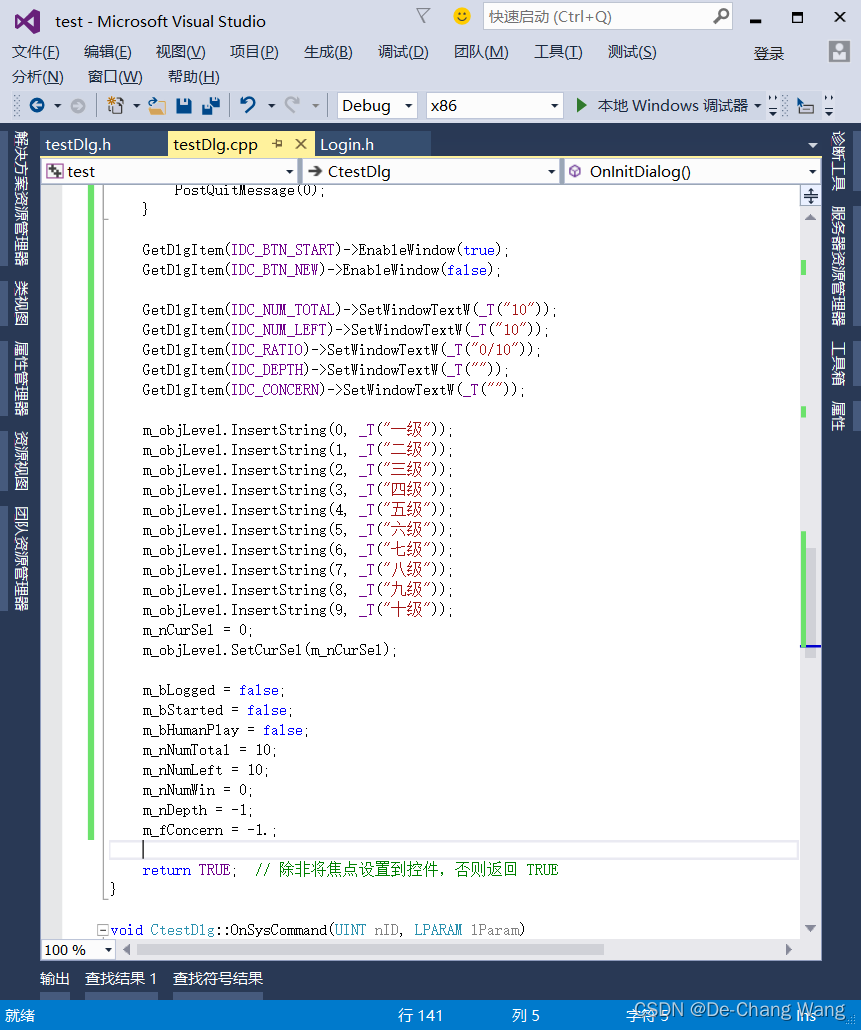Viewport: 861px width, 1030px height.
Task: Click the New Project toolbar icon
Action: [116, 105]
